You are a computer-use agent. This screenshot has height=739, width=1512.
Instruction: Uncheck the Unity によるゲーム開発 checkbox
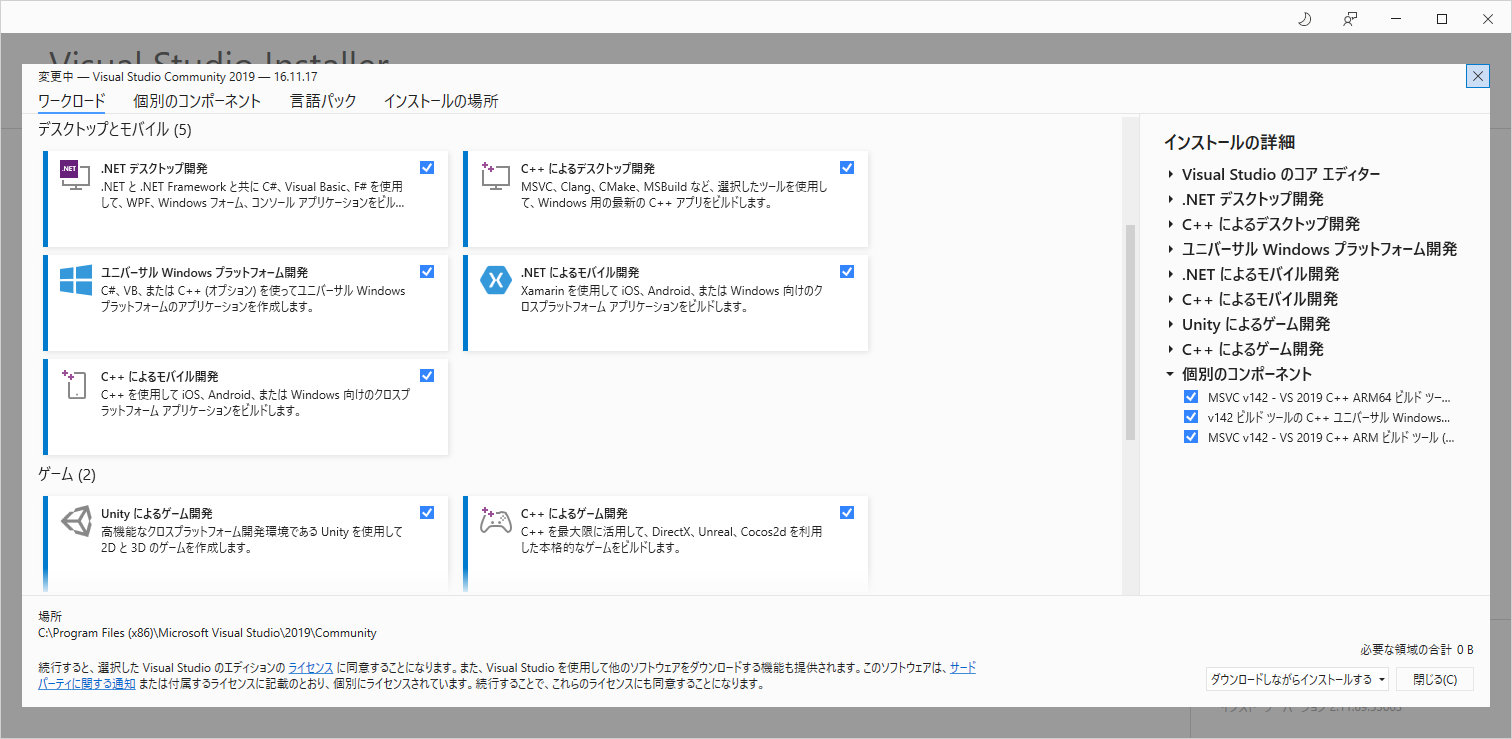coord(427,513)
